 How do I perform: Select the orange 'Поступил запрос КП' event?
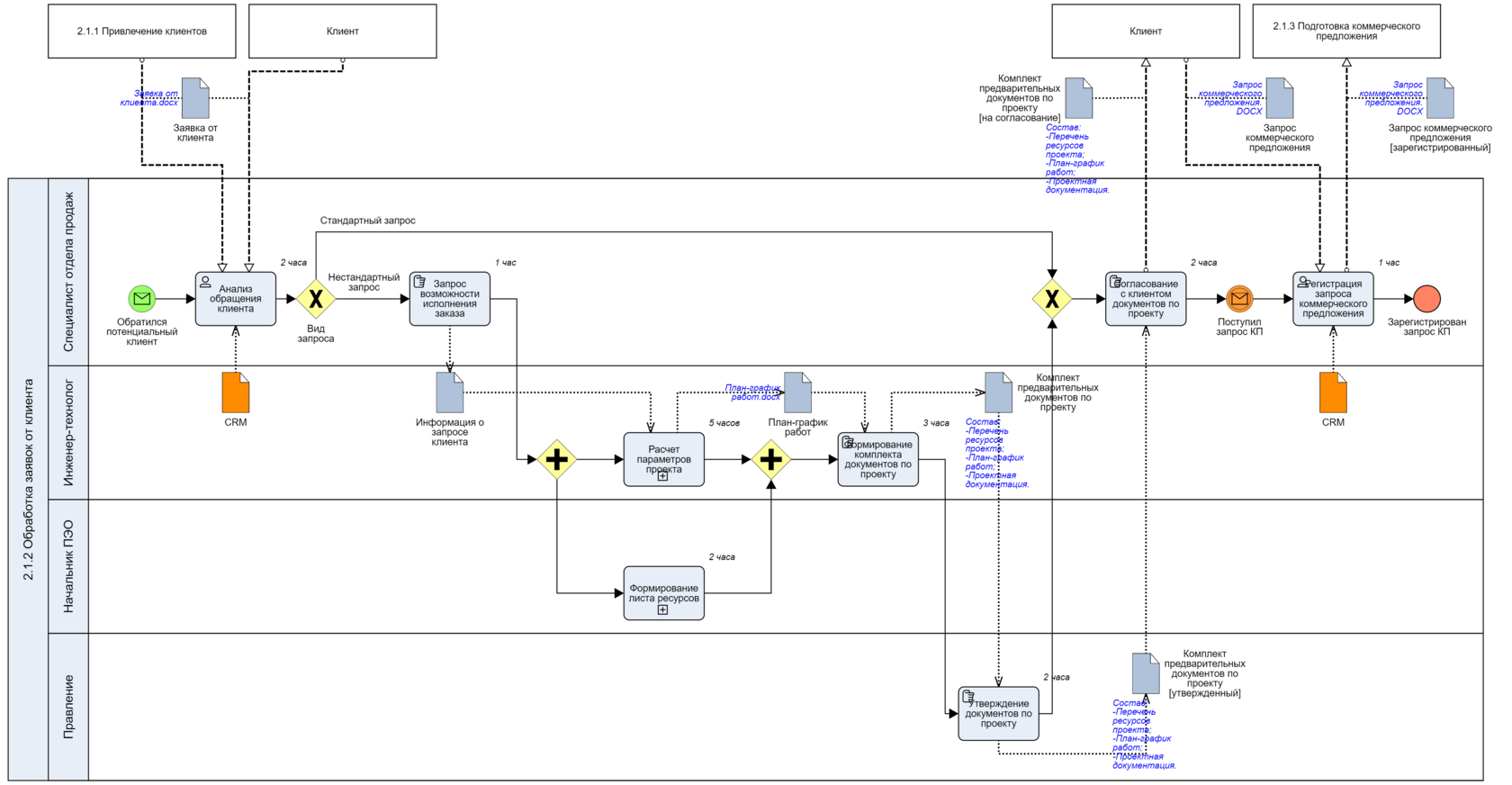pos(1239,298)
